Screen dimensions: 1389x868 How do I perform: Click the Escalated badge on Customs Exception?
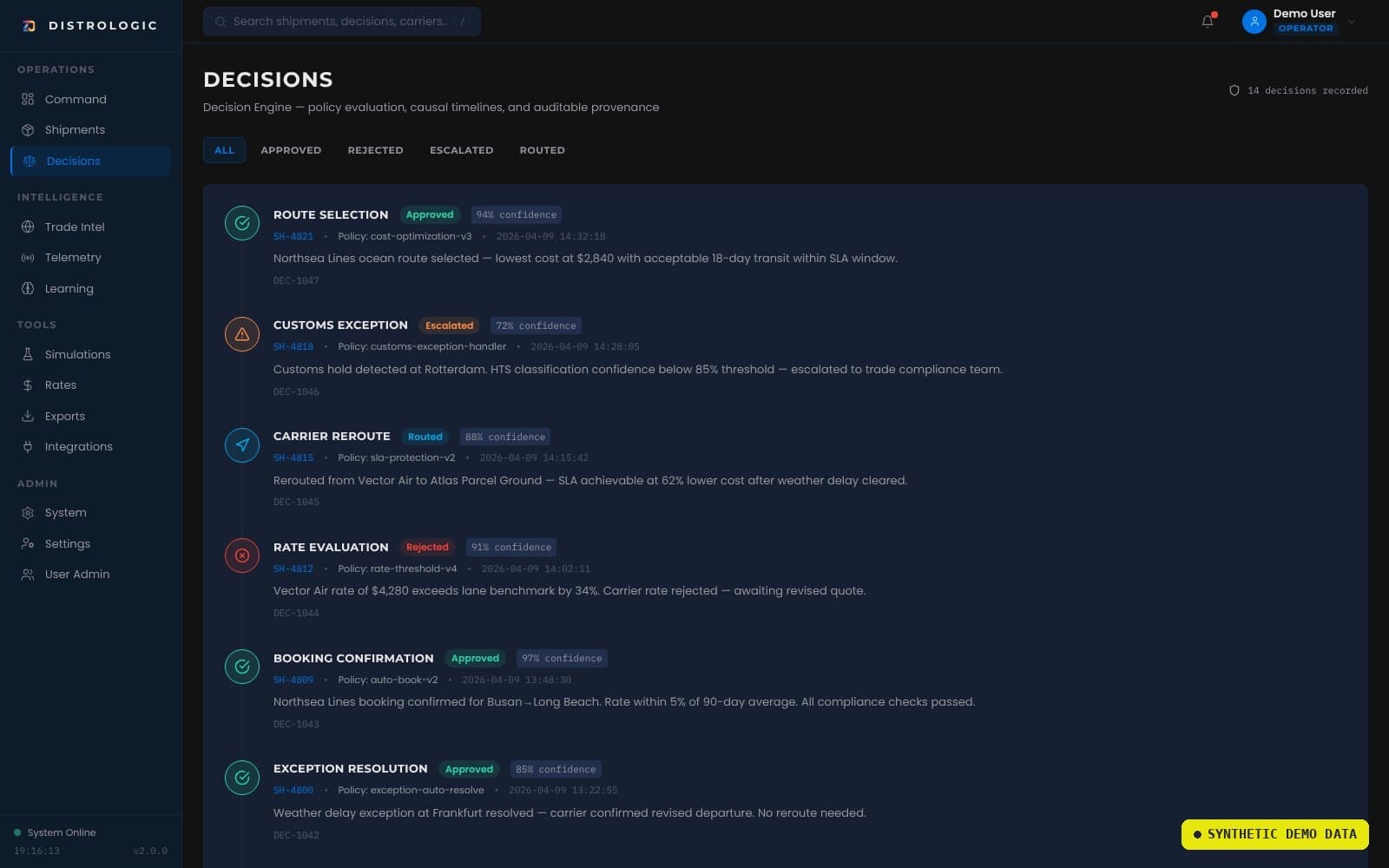[x=450, y=325]
